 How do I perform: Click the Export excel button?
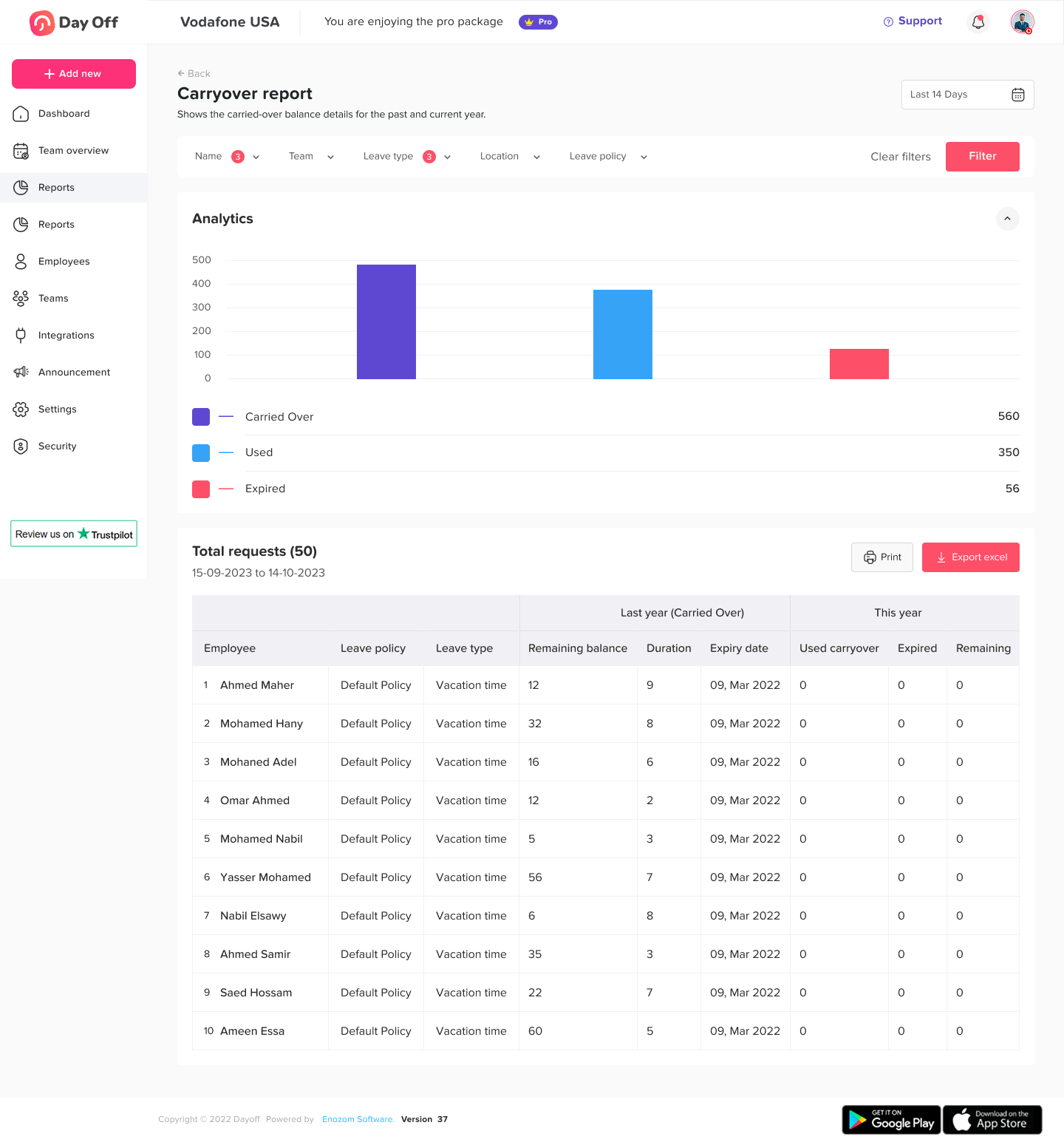[x=970, y=557]
